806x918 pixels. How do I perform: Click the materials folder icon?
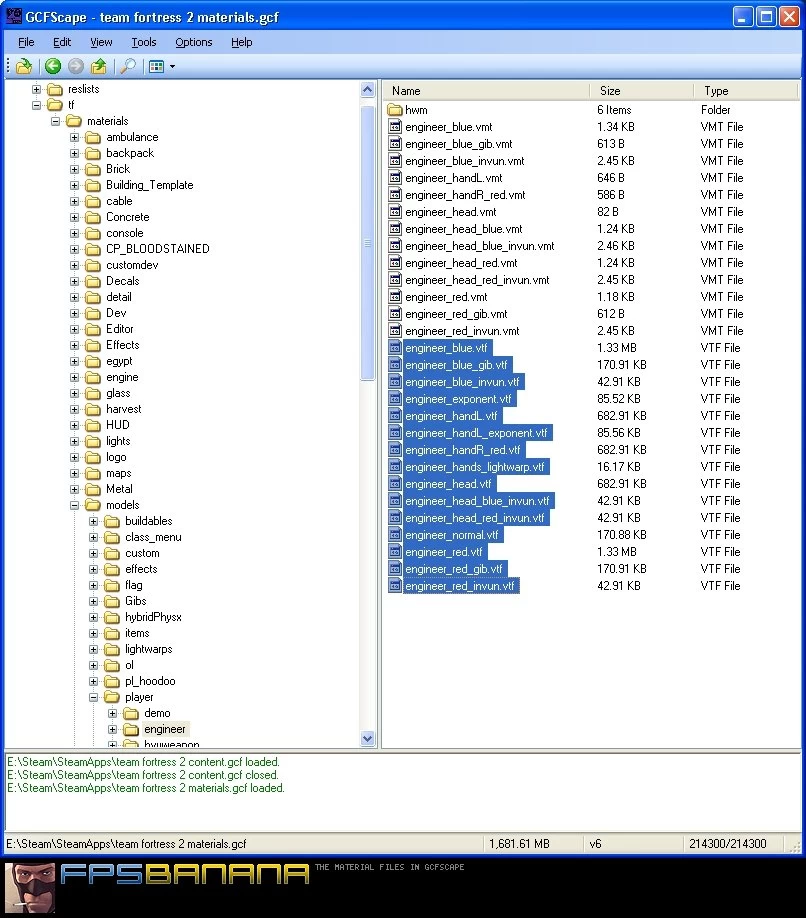click(74, 121)
